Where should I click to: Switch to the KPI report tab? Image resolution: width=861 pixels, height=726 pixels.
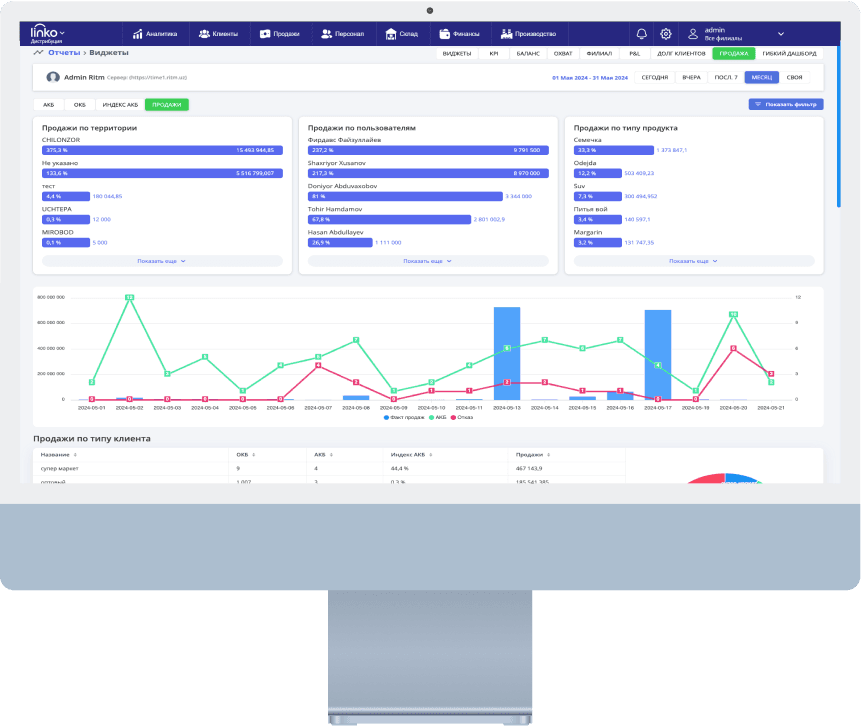pos(494,53)
